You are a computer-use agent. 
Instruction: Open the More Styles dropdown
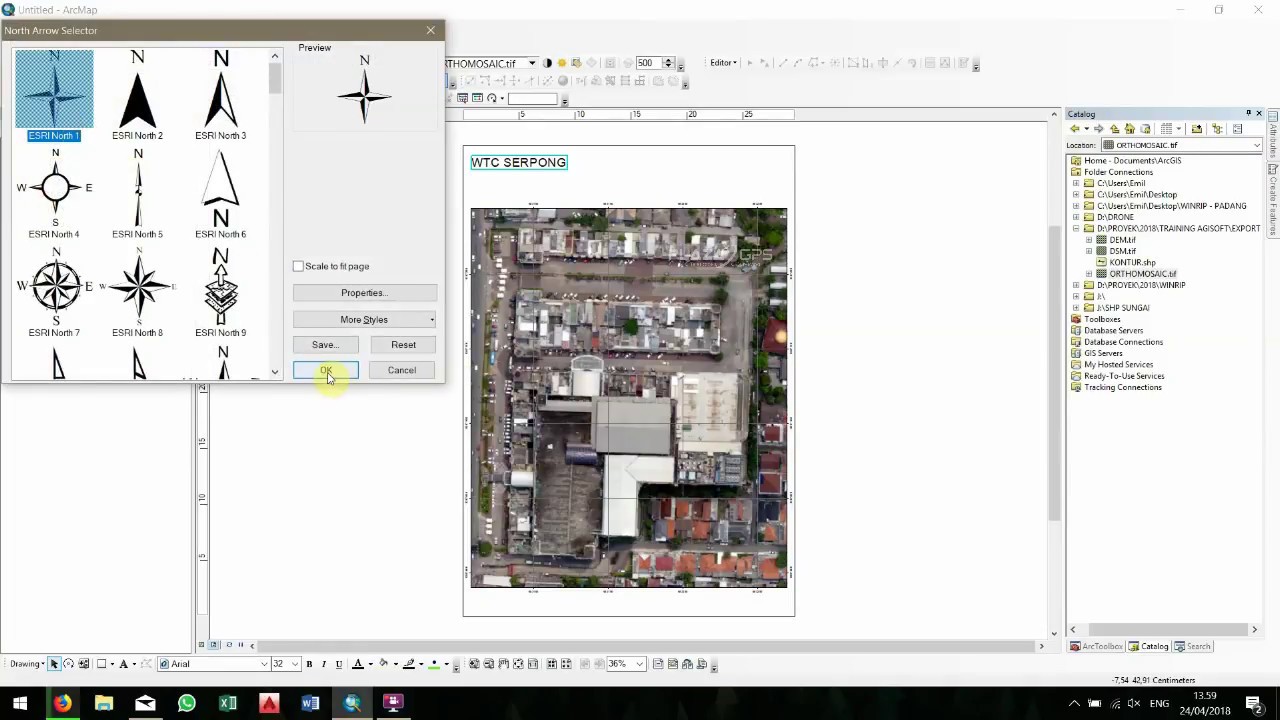pyautogui.click(x=365, y=320)
